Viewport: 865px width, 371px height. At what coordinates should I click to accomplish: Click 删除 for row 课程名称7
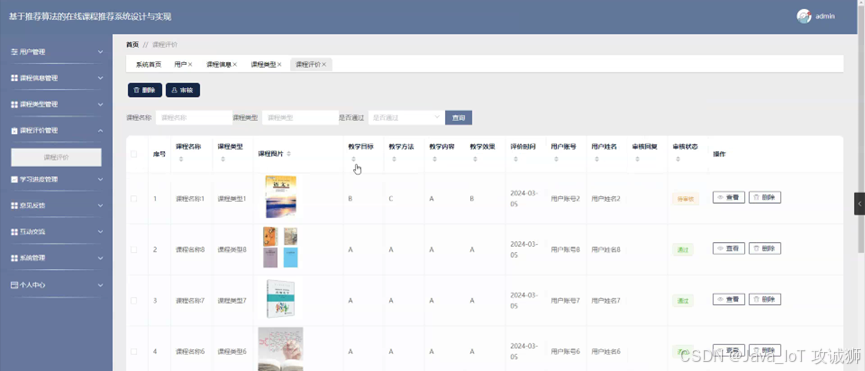pyautogui.click(x=765, y=299)
